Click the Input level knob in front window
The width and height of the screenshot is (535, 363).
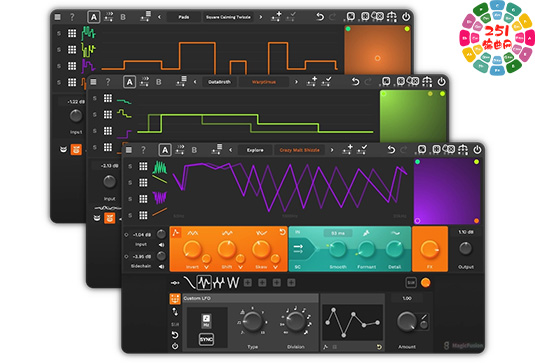pyautogui.click(x=161, y=234)
